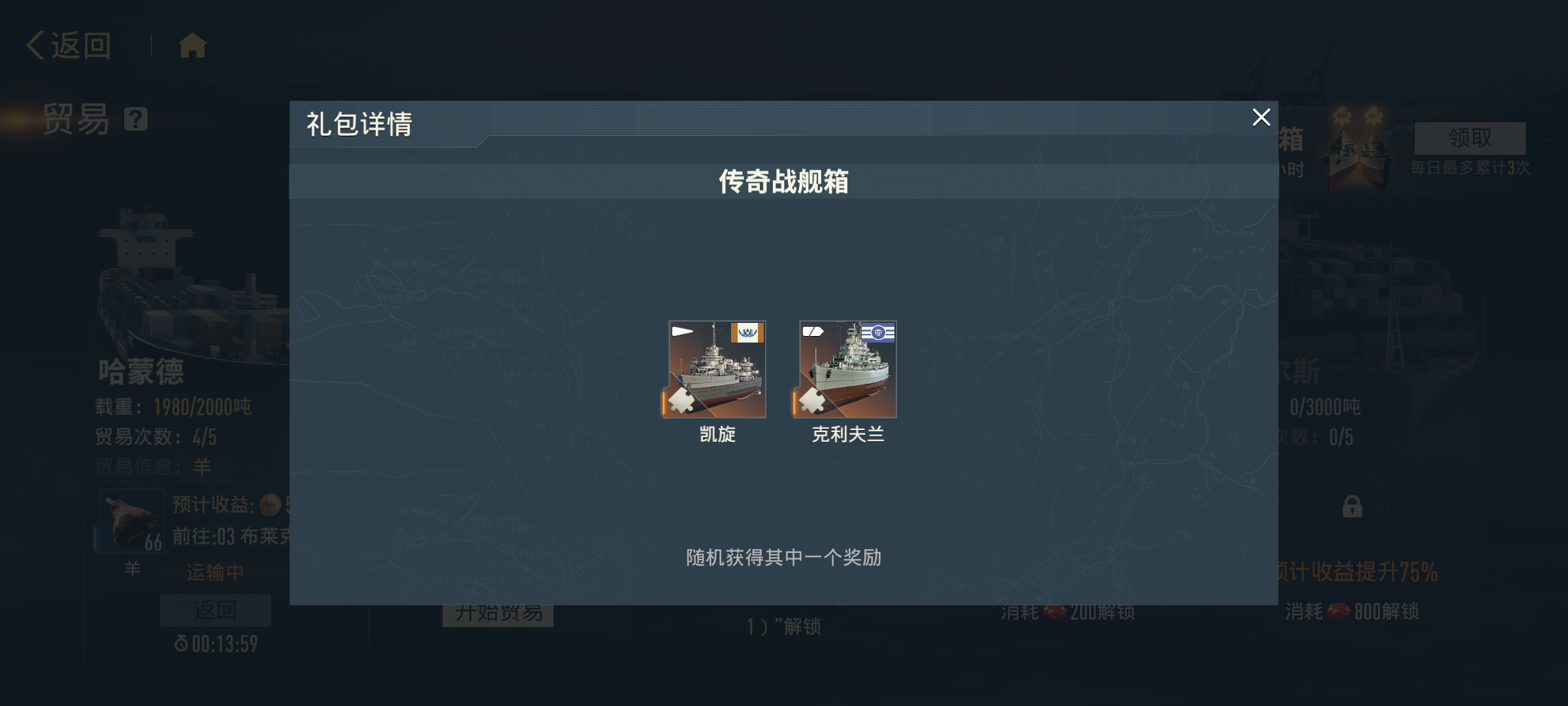
Task: Click the padlock icon on locked slot
Action: coord(1352,507)
